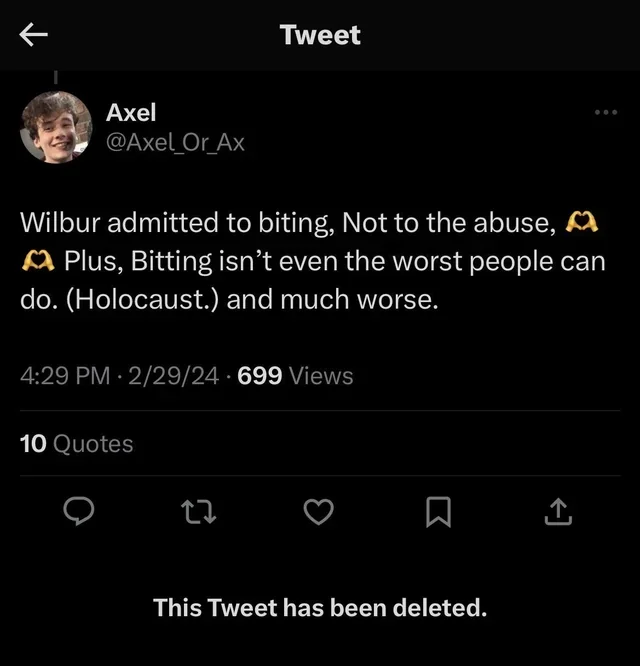Click the @Axel_Or_Ax handle
This screenshot has width=640, height=666.
pos(175,143)
